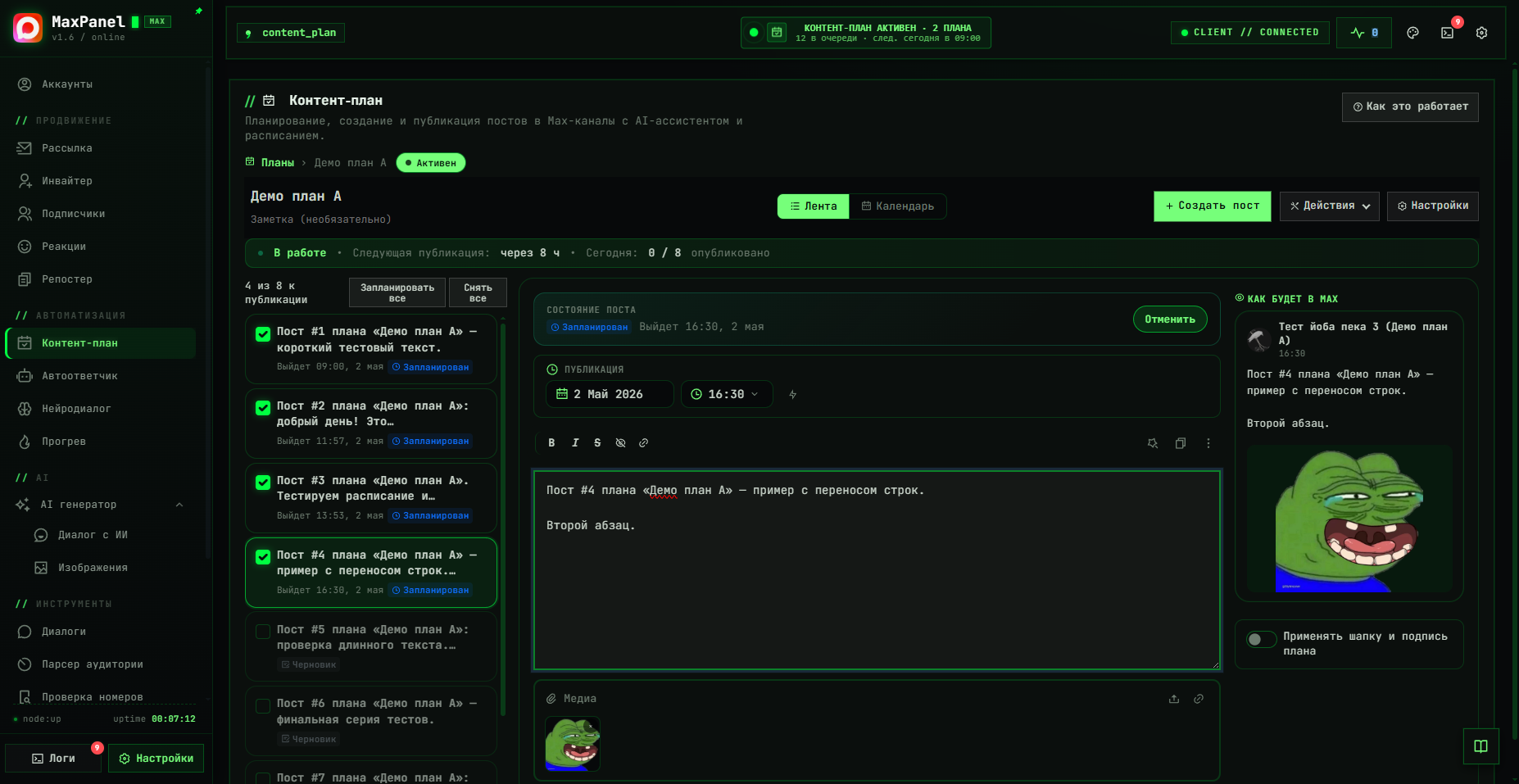This screenshot has width=1519, height=784.
Task: Open the three-dot post options menu
Action: pyautogui.click(x=1208, y=443)
